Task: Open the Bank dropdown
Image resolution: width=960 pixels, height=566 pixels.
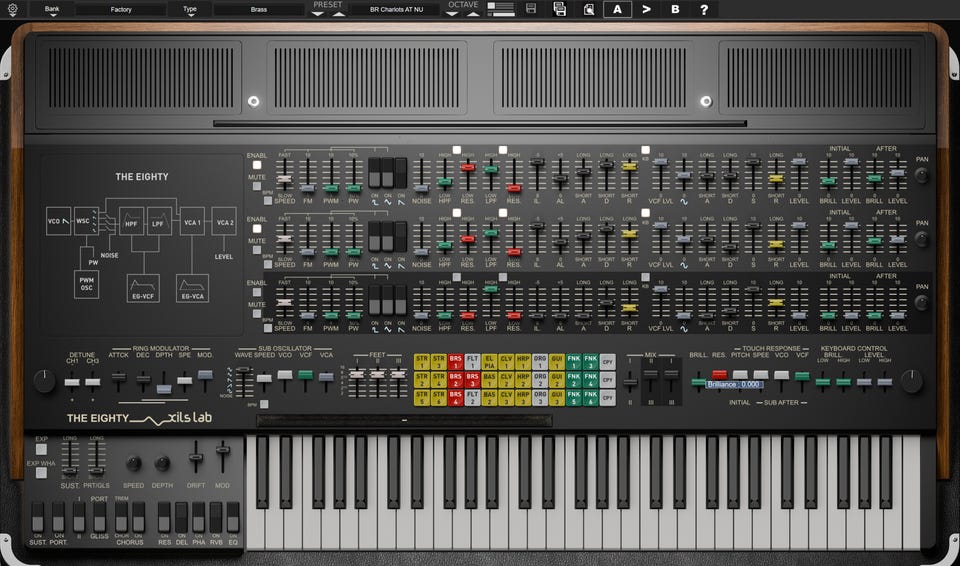Action: tap(52, 9)
